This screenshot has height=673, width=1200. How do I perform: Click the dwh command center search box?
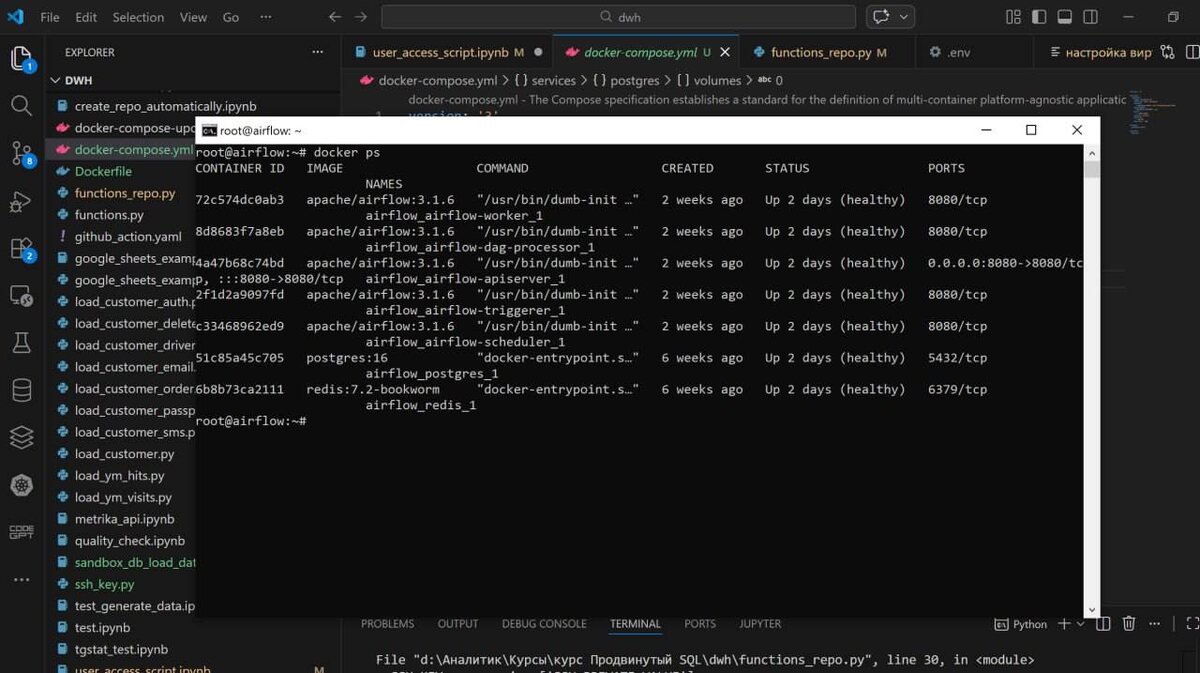(618, 17)
